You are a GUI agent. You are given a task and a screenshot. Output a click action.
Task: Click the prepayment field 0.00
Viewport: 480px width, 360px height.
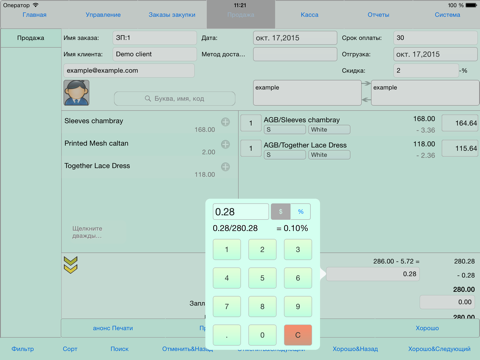pos(447,302)
